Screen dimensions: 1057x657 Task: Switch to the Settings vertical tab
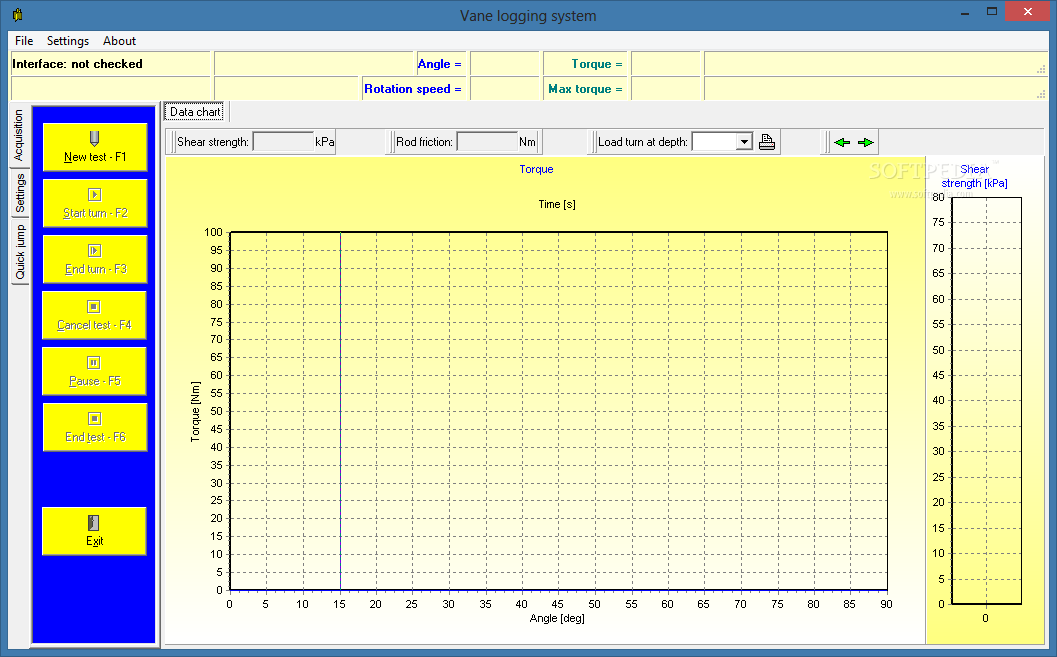[x=19, y=193]
